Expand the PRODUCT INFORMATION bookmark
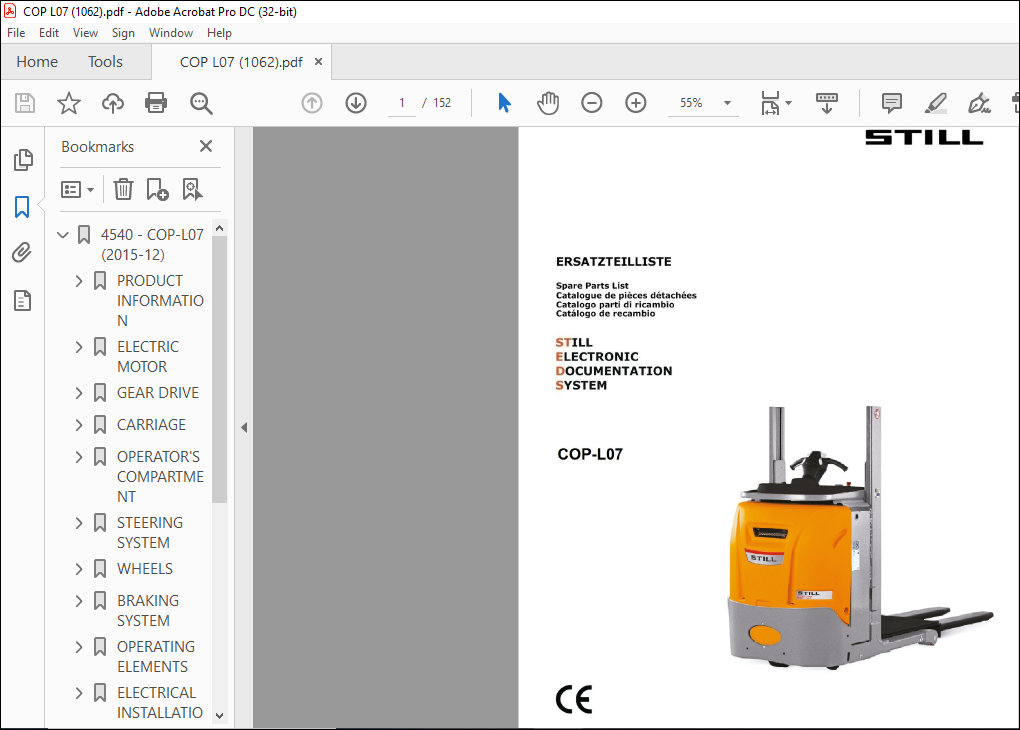The image size is (1020, 730). click(x=79, y=281)
